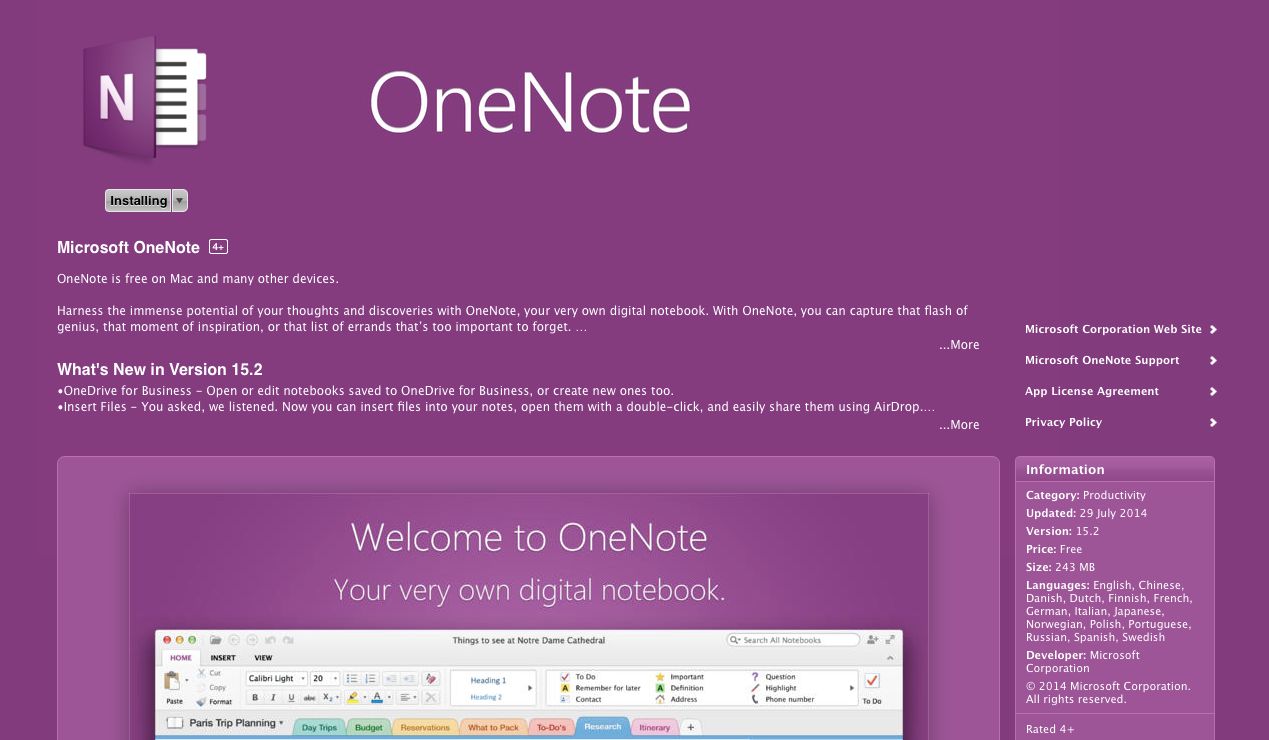Check the To Do tag checkbox
1269x740 pixels.
point(565,677)
